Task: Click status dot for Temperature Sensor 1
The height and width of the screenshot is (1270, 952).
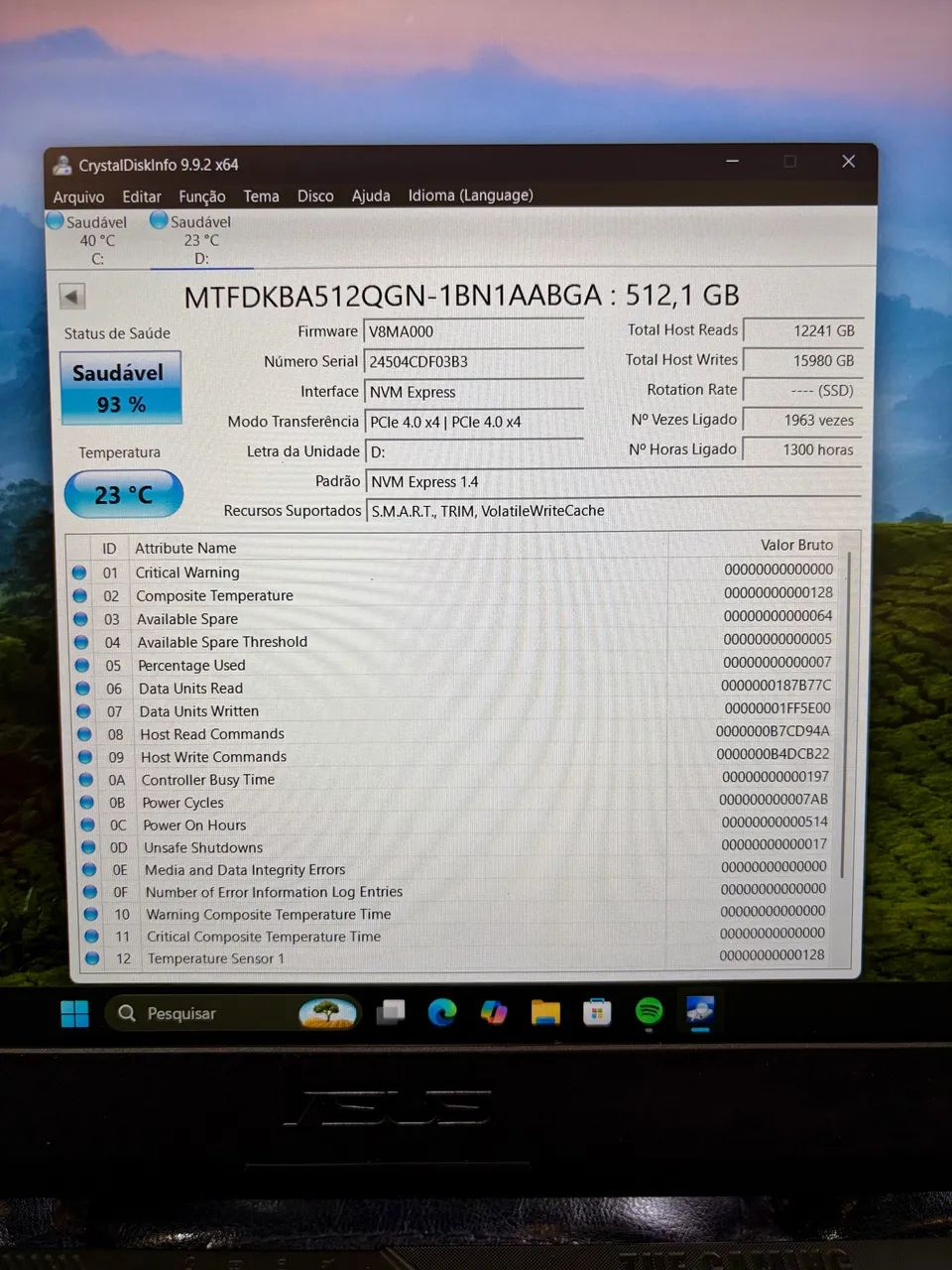Action: pos(92,958)
